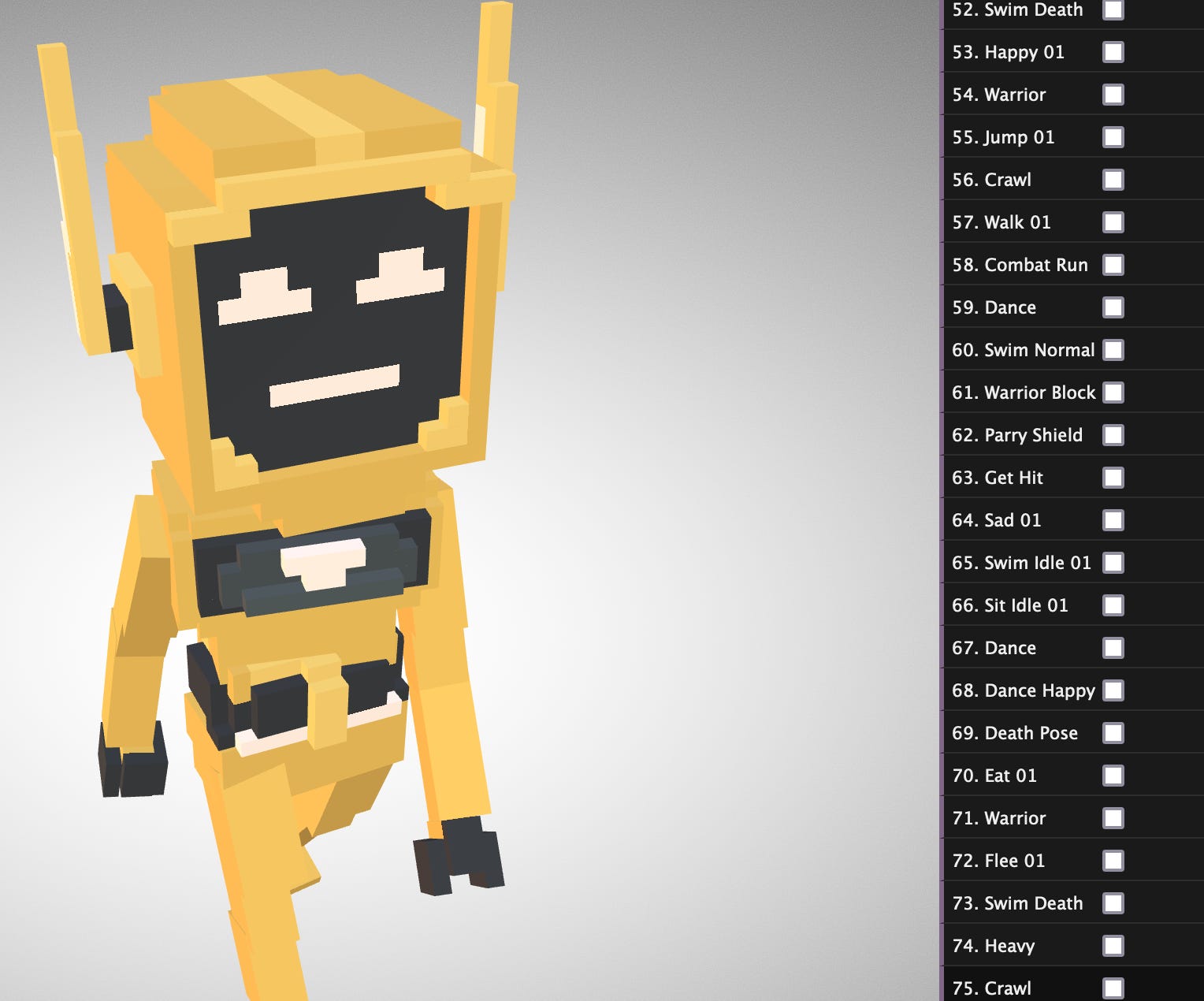Toggle the 74. Heavy checkbox
This screenshot has height=1001, width=1204.
point(1113,946)
